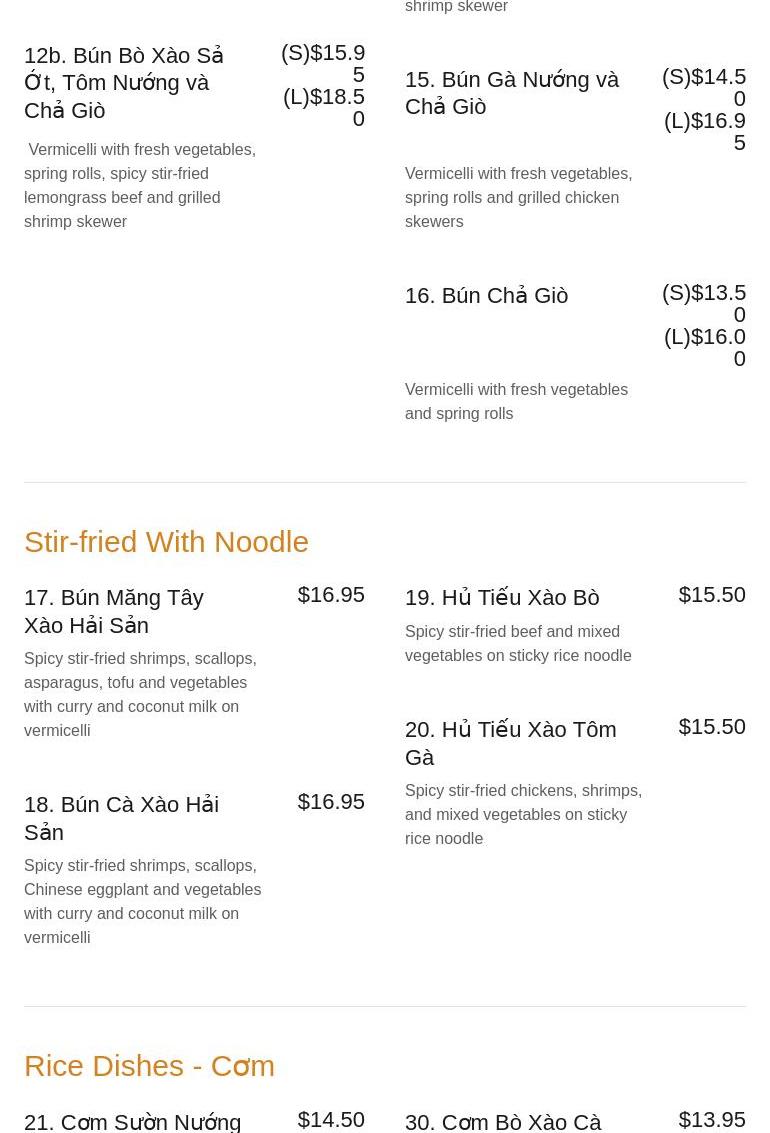Click the description mentioning Chinese eggplant
The width and height of the screenshot is (770, 1133).
point(142,901)
